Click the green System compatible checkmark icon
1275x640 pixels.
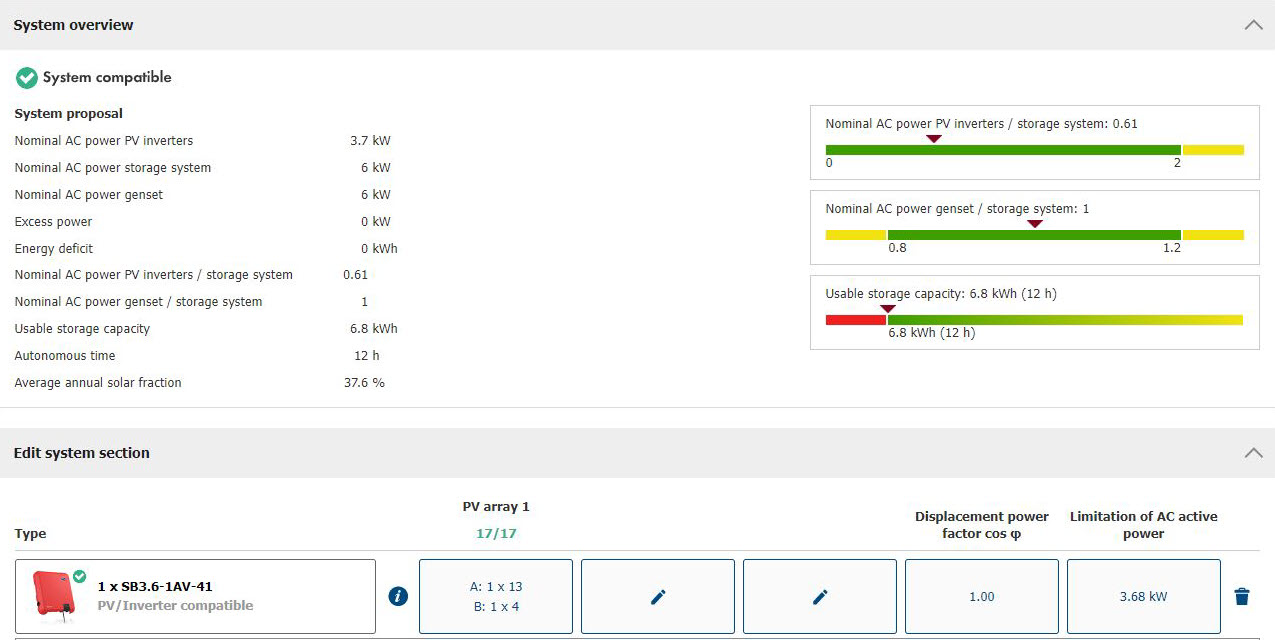(x=27, y=78)
